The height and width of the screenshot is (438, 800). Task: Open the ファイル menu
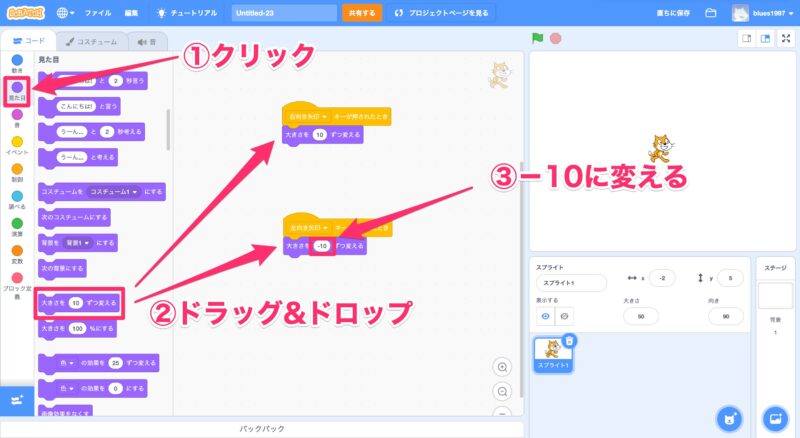point(98,13)
